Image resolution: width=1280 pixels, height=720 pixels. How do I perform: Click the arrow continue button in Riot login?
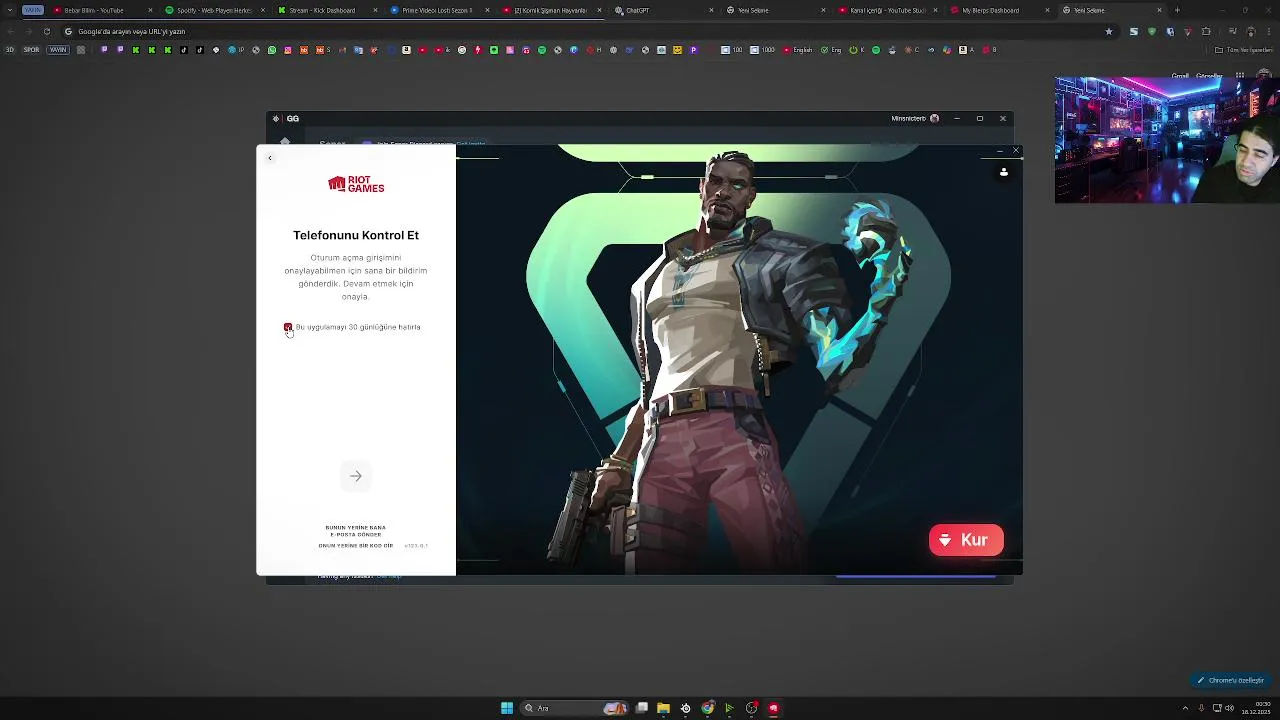point(355,476)
